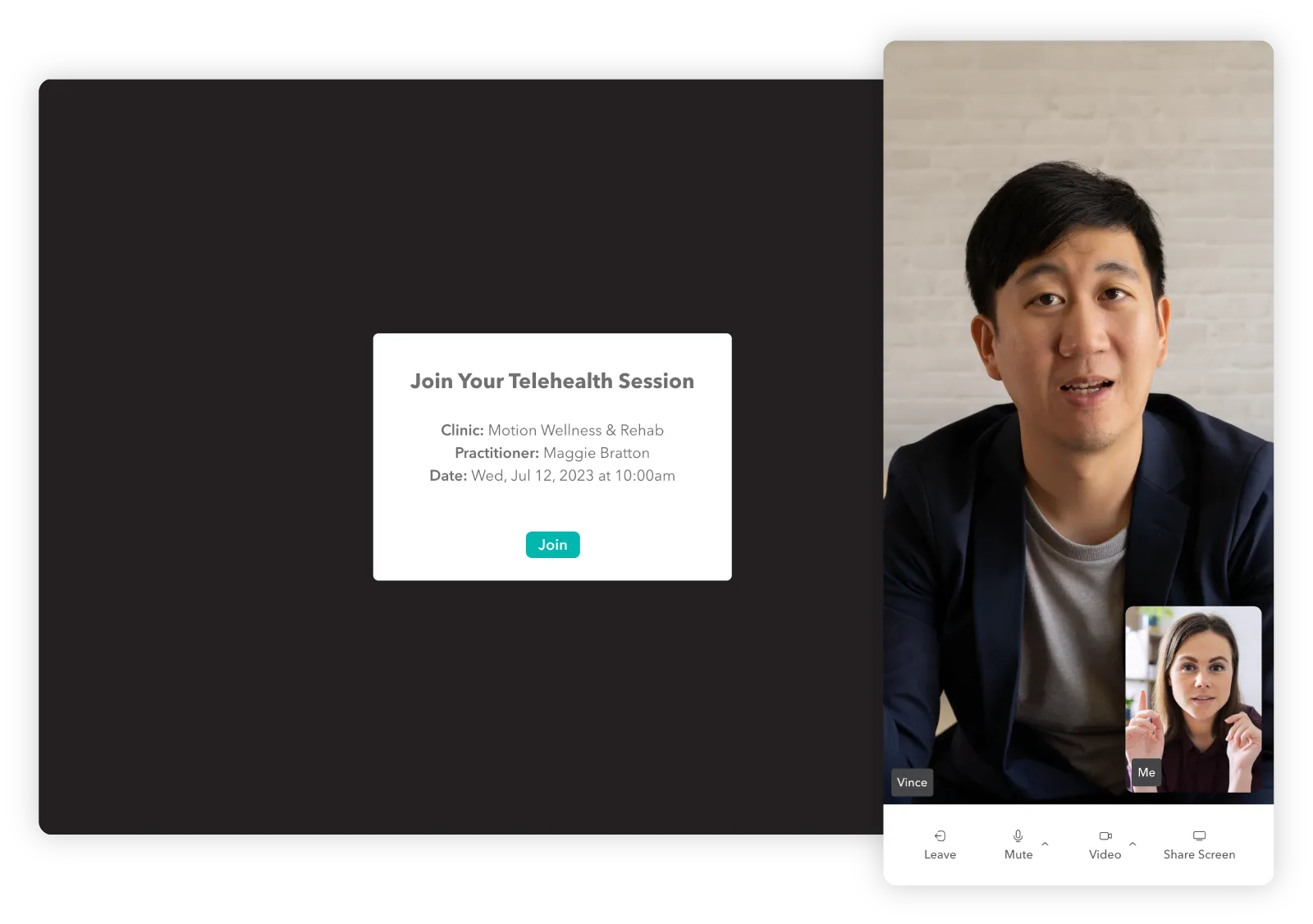Click the Join Your Telehealth Session heading
This screenshot has width=1313, height=924.
click(x=552, y=381)
